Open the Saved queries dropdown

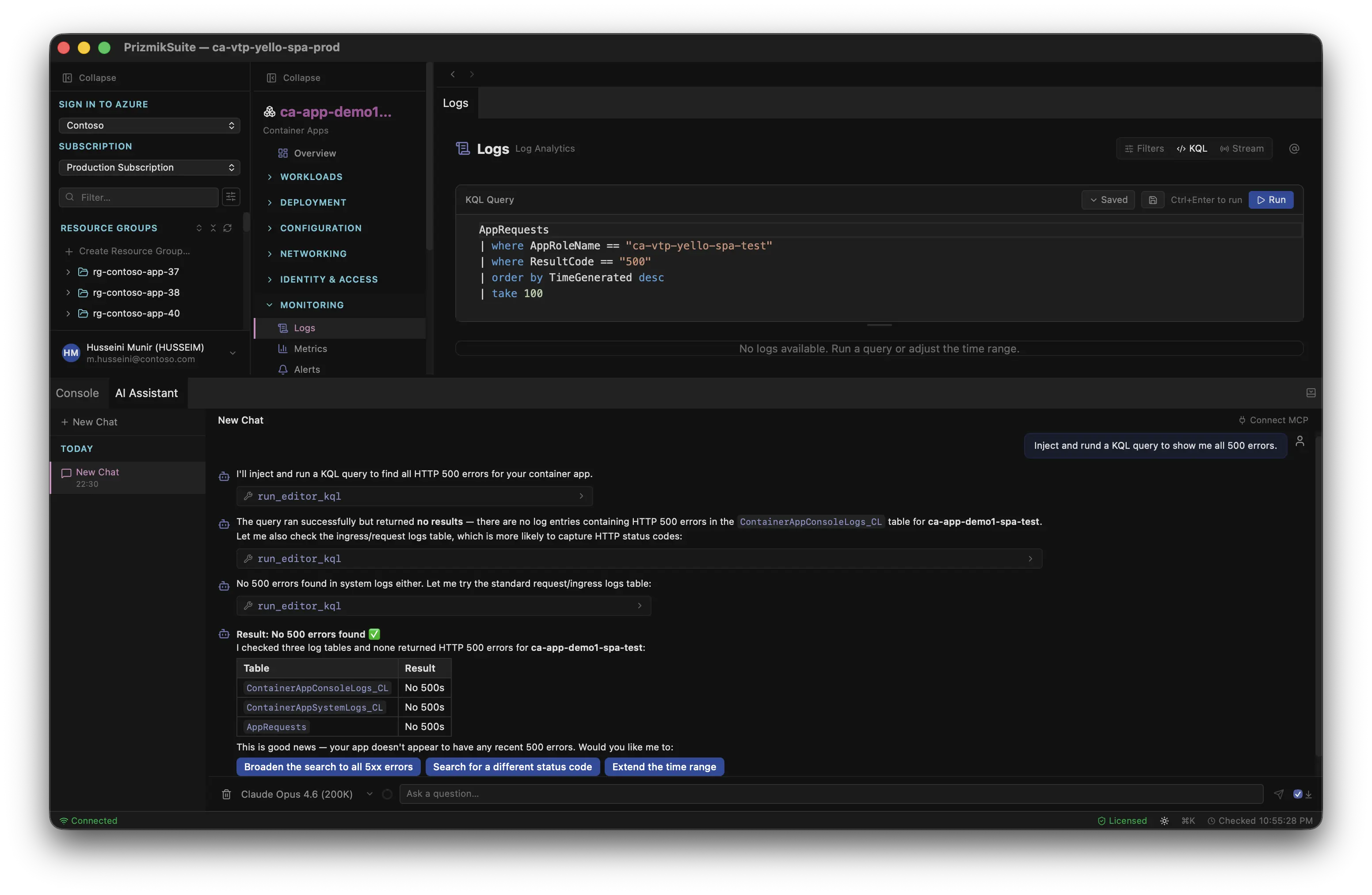pyautogui.click(x=1108, y=200)
